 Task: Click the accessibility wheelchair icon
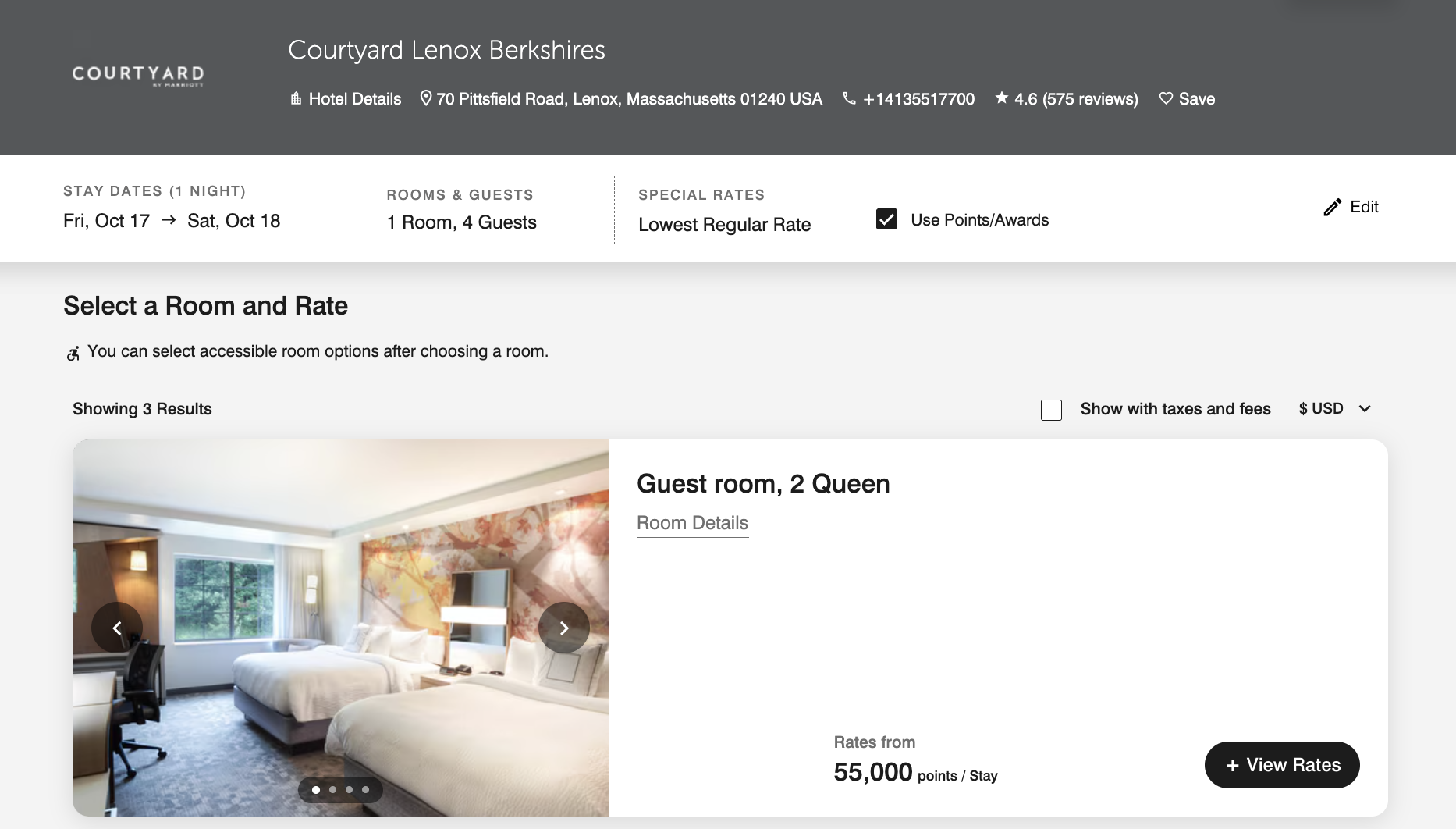point(73,354)
